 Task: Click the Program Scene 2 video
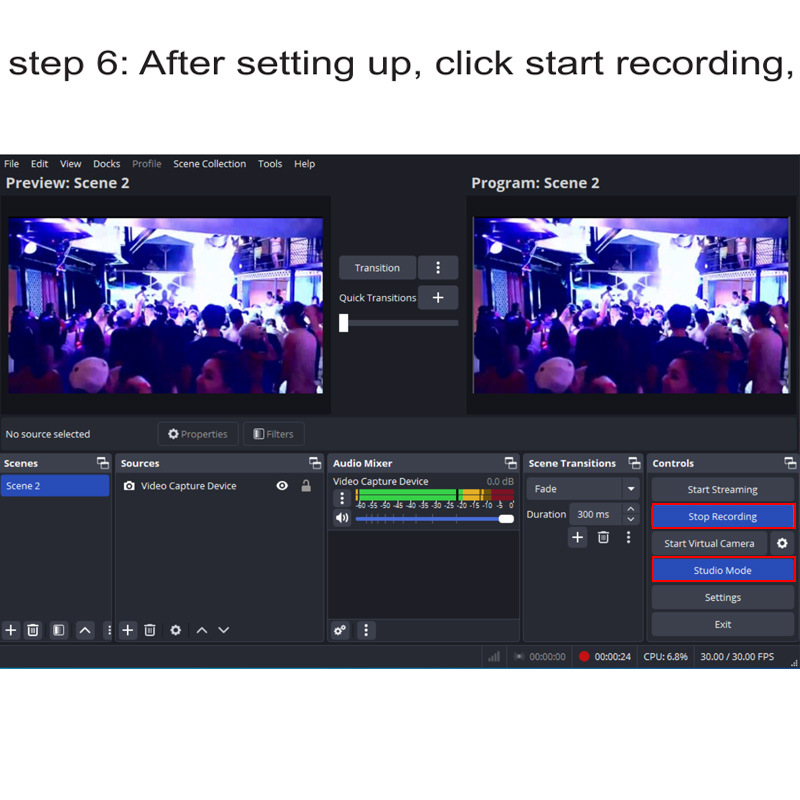631,306
